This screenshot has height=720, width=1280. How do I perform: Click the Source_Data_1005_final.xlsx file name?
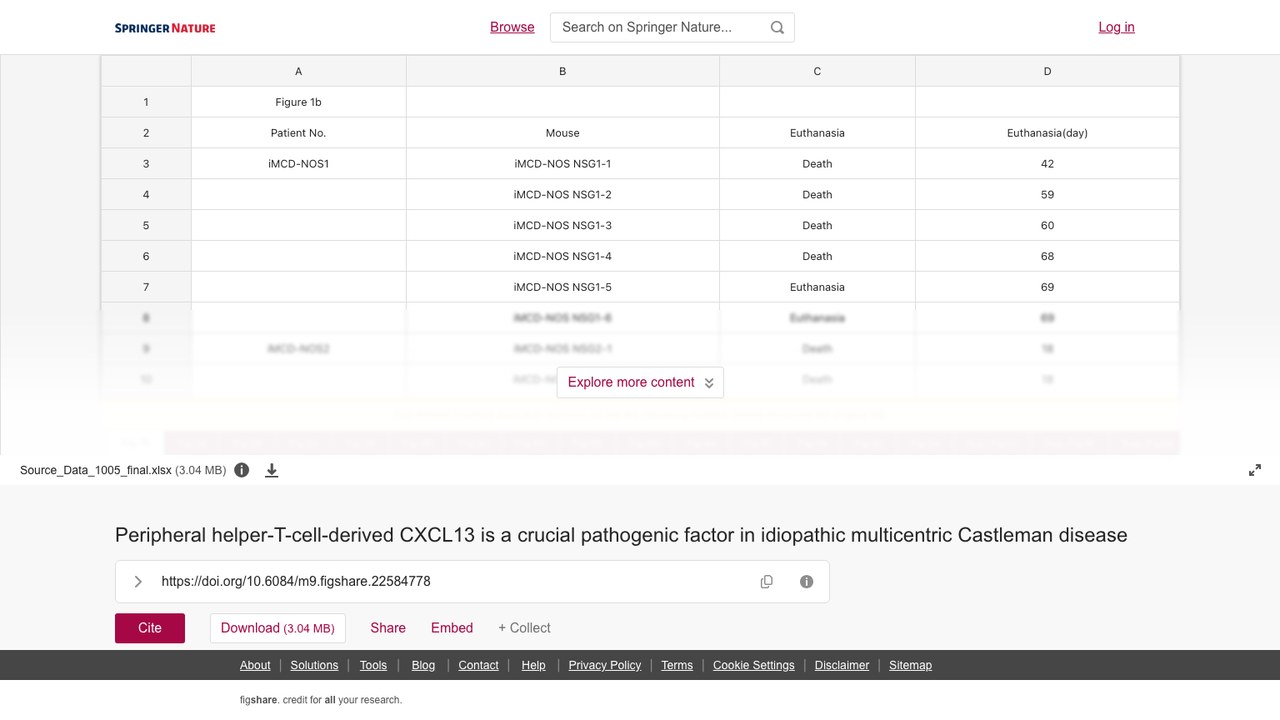pyautogui.click(x=96, y=470)
